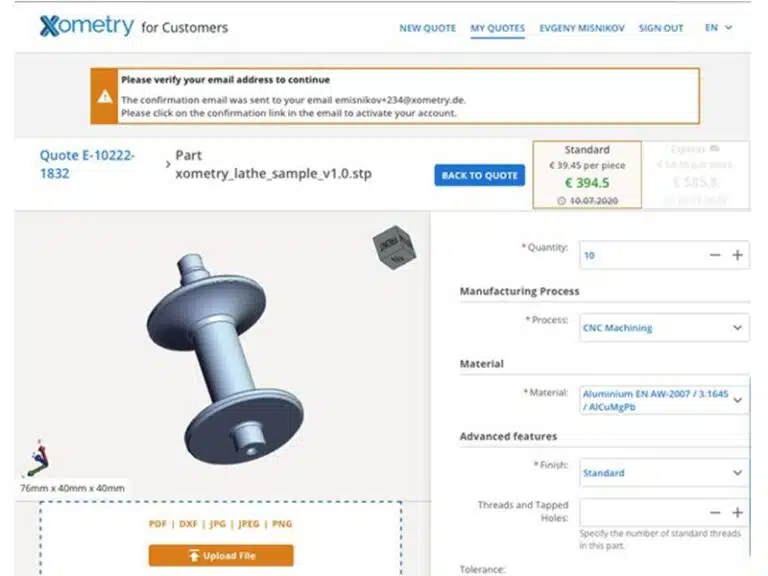Open the EN language selector
Image resolution: width=768 pixels, height=576 pixels.
718,28
